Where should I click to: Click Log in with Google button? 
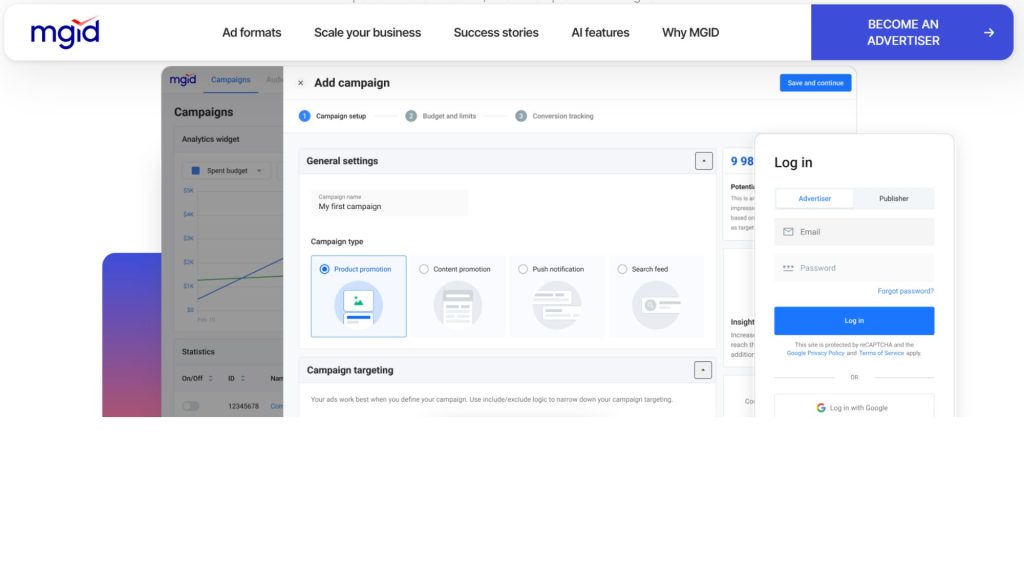[854, 408]
